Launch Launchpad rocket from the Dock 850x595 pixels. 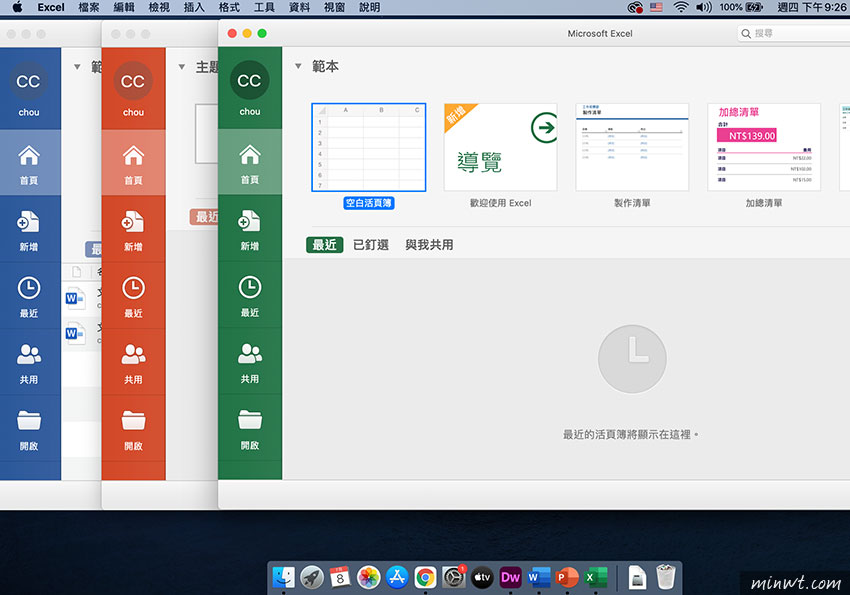pyautogui.click(x=312, y=577)
